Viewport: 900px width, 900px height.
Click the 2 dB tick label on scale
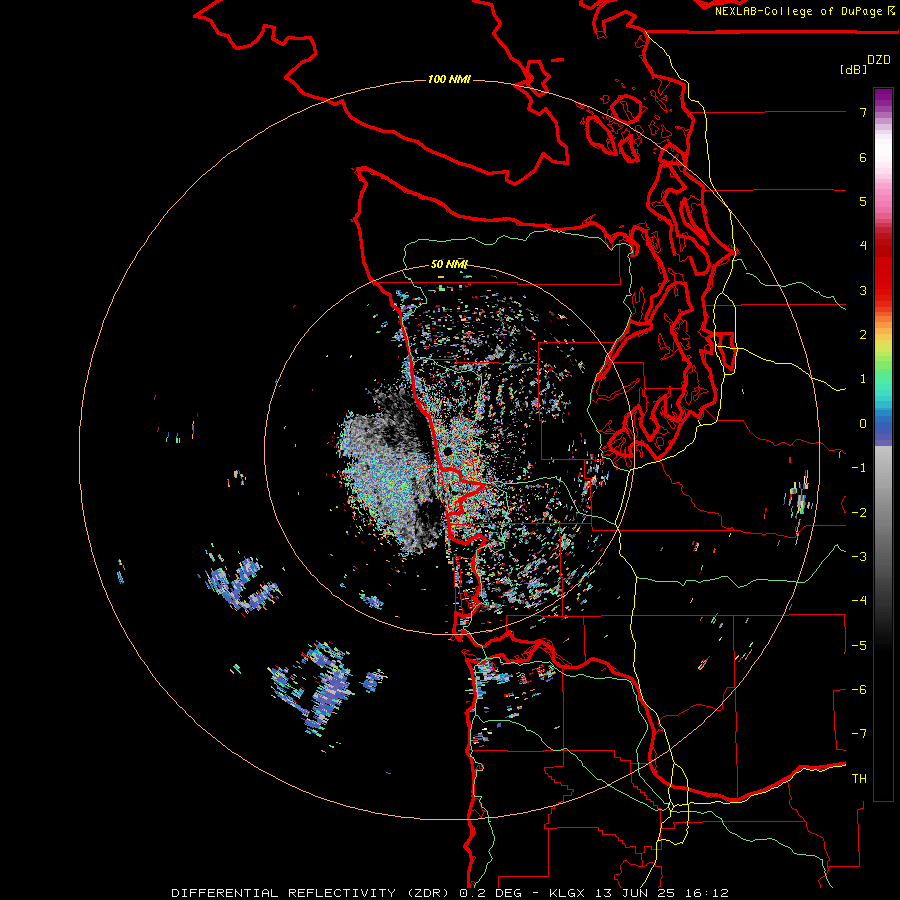click(863, 335)
